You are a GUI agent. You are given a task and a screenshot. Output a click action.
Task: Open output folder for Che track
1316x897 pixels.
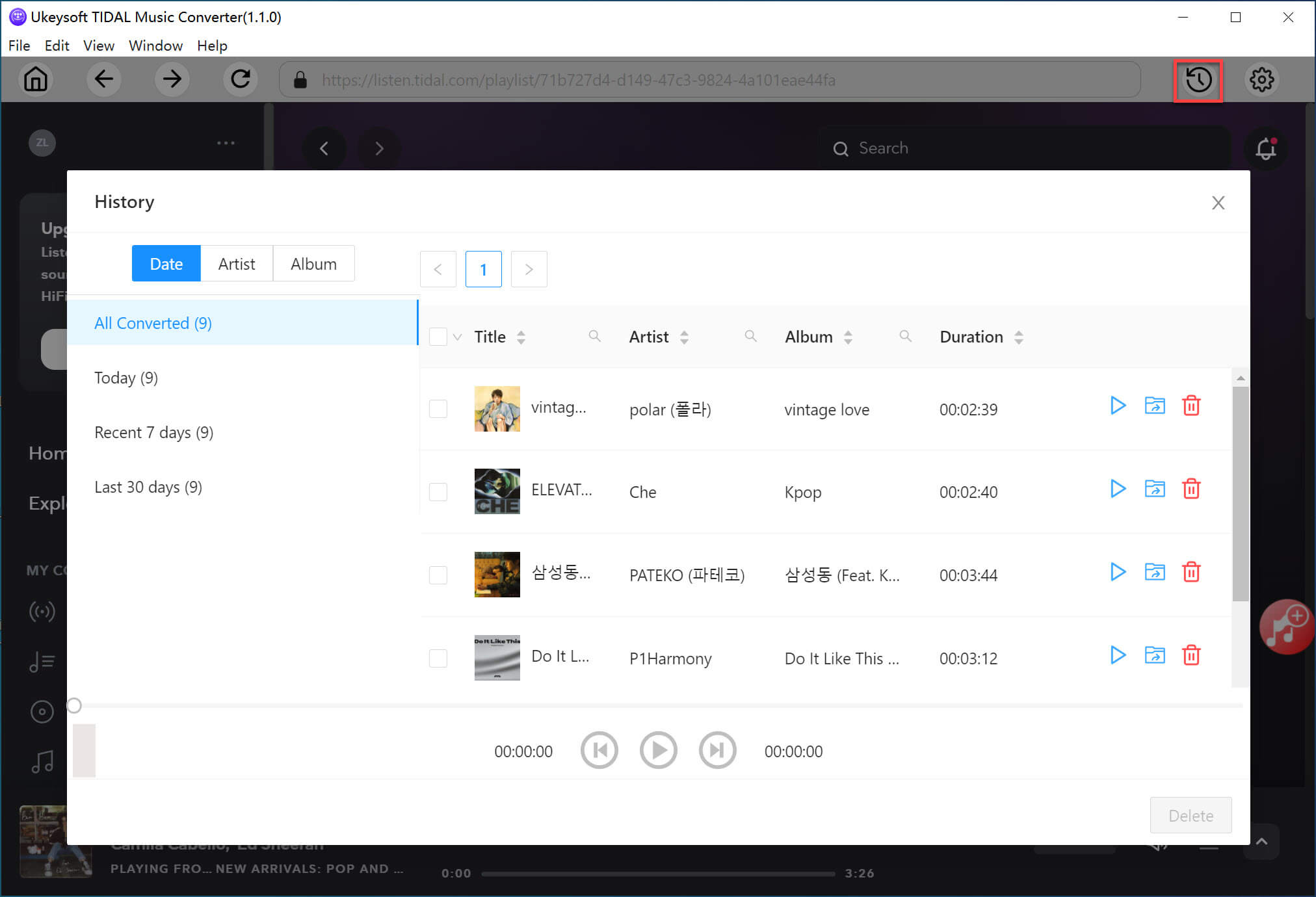point(1155,489)
